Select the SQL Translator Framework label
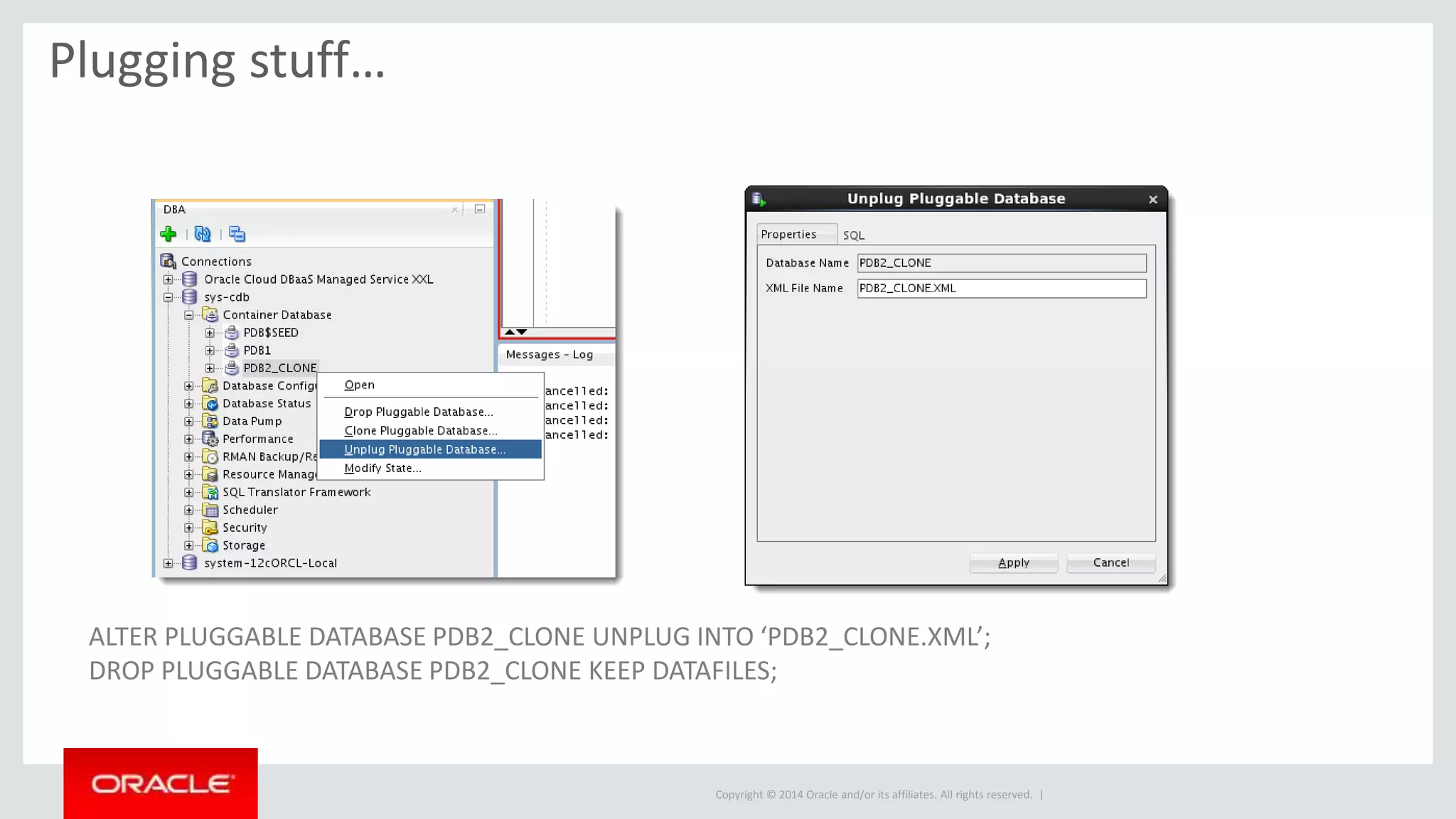The width and height of the screenshot is (1456, 819). 297,492
